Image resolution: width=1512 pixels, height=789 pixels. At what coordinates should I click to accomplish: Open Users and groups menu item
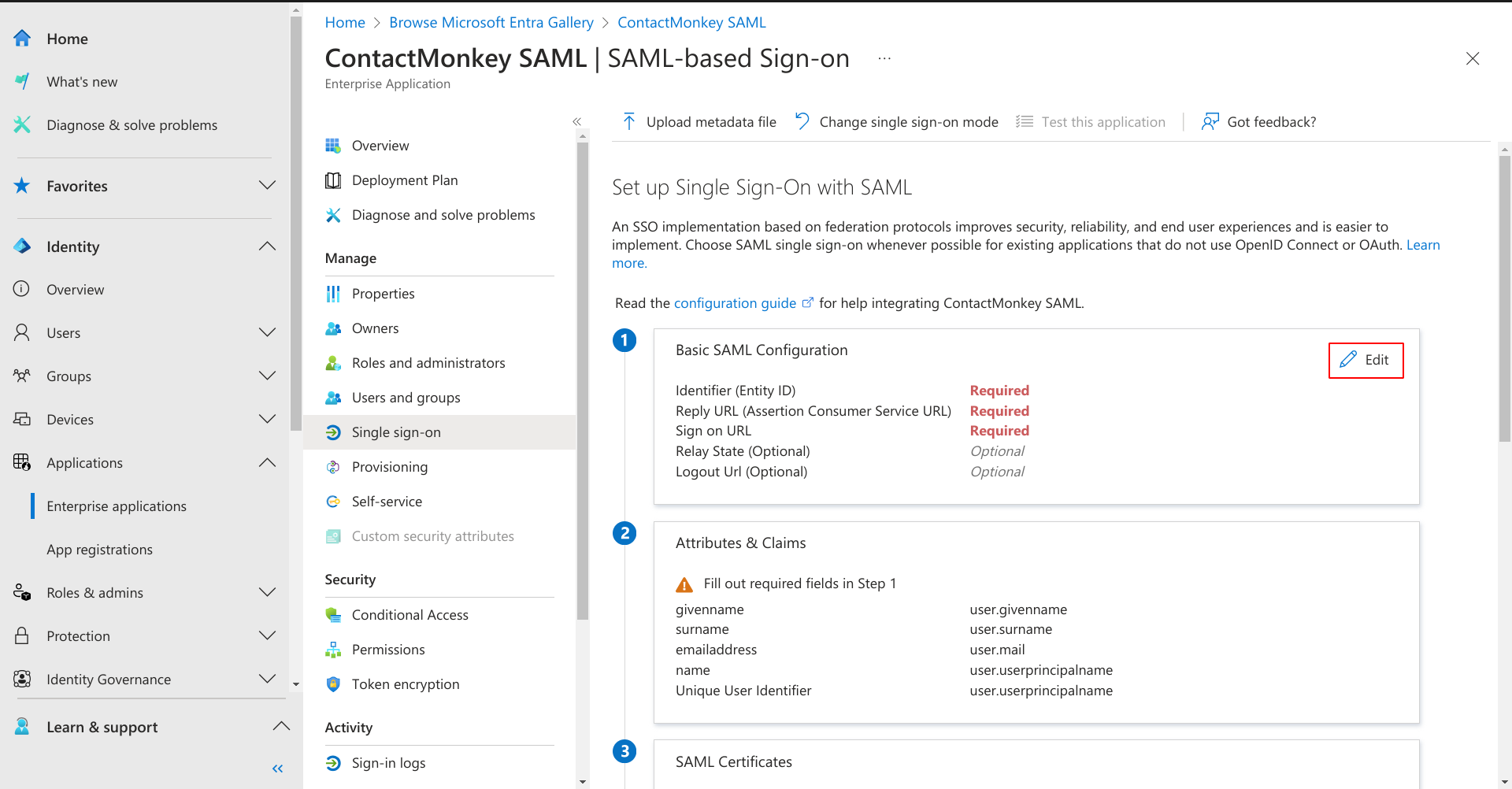(406, 398)
